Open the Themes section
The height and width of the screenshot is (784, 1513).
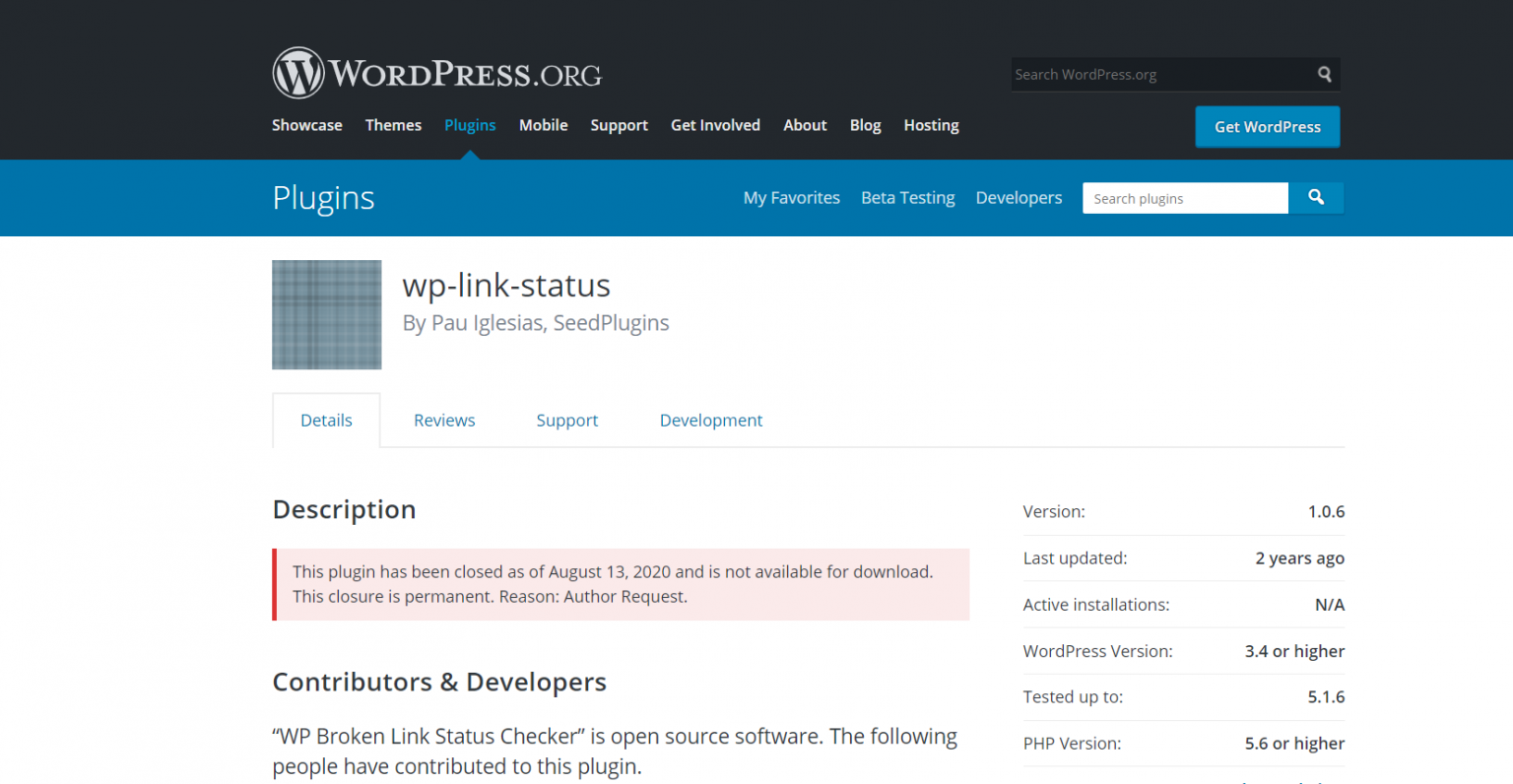click(x=393, y=125)
